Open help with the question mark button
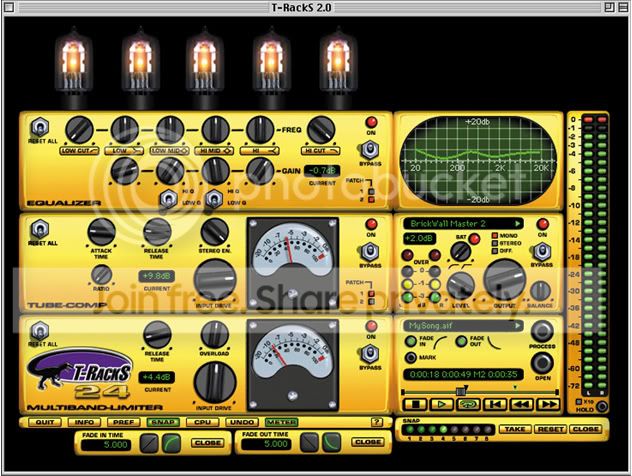Image resolution: width=632 pixels, height=476 pixels. click(x=376, y=422)
